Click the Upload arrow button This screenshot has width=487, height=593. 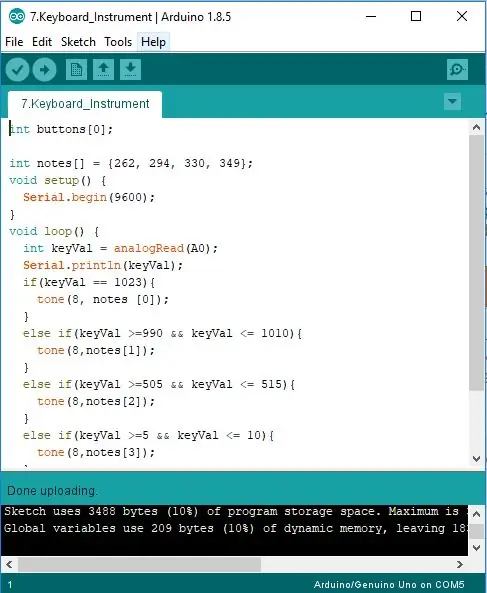[x=44, y=70]
